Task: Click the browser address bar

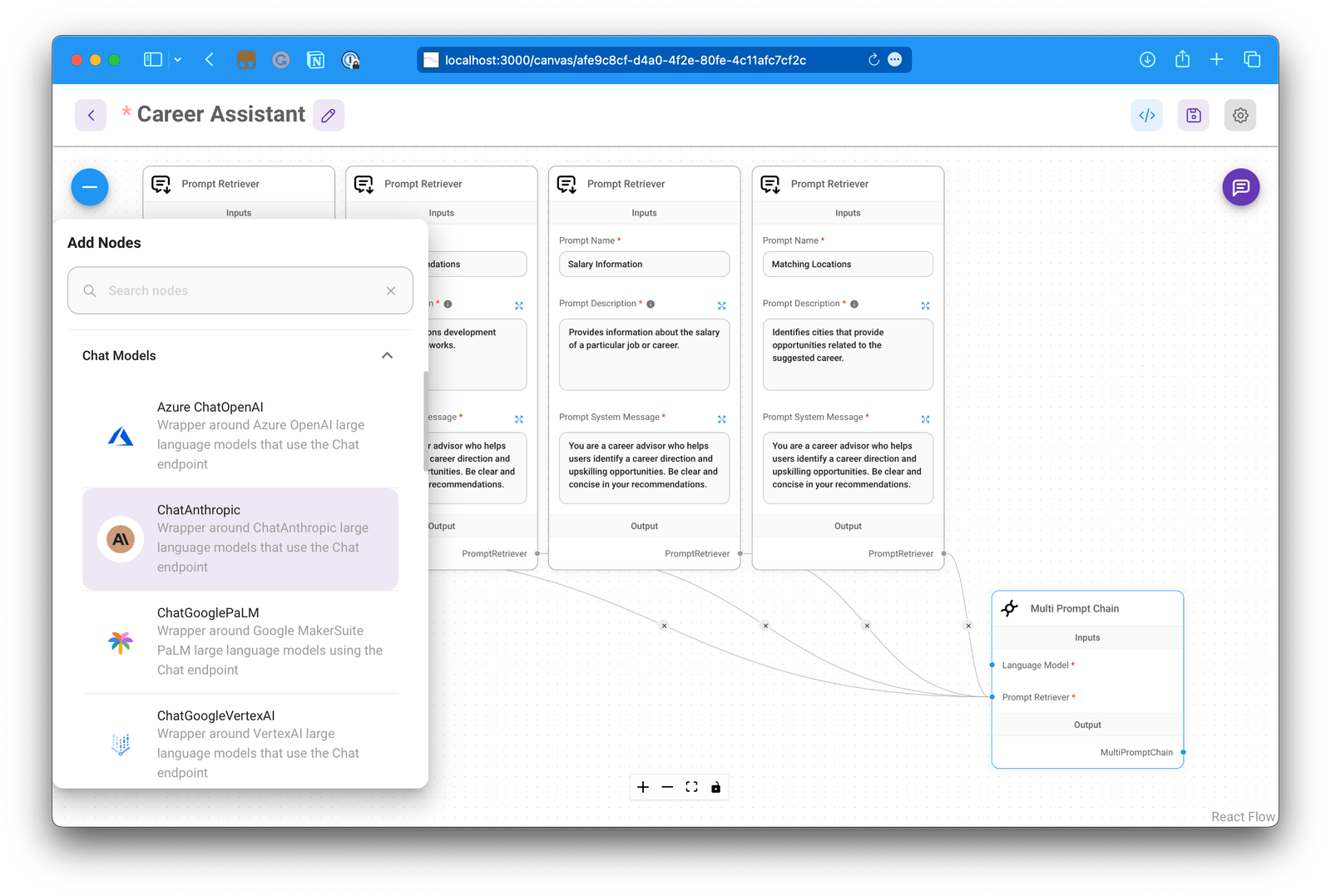Action: point(664,60)
